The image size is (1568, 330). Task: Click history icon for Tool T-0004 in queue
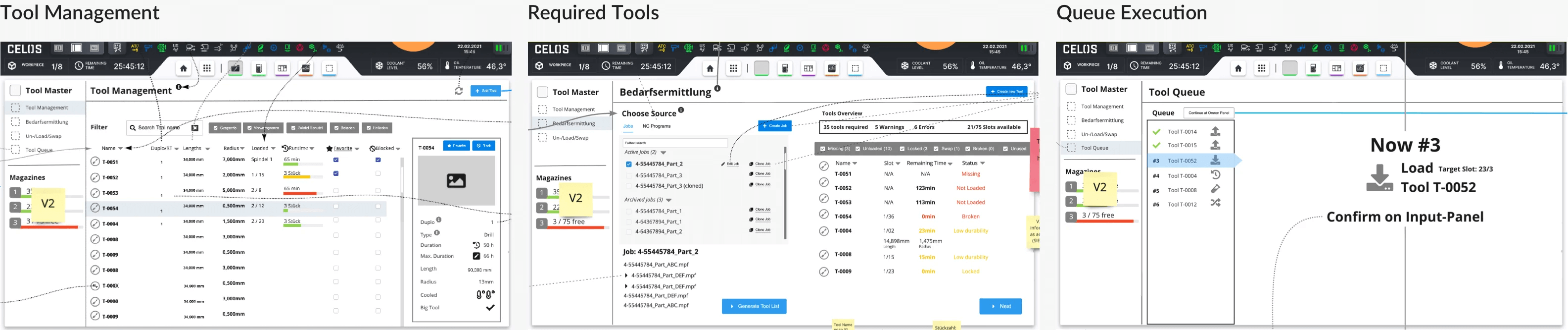1215,175
